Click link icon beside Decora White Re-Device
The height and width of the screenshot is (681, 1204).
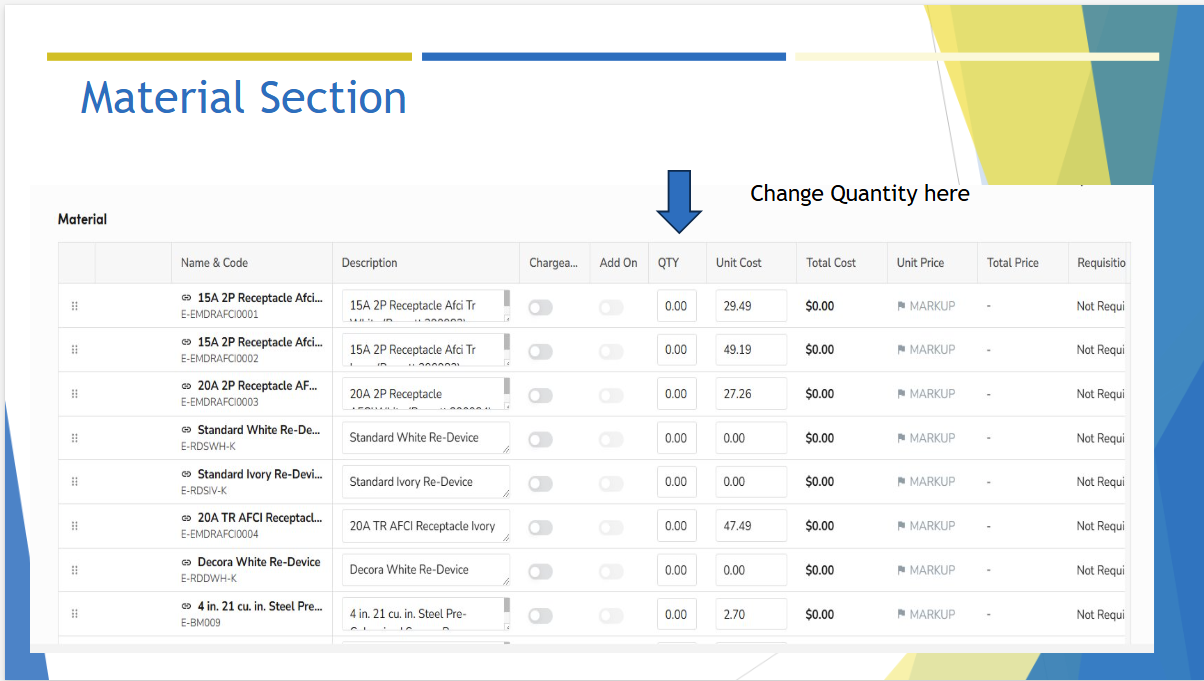pos(186,562)
